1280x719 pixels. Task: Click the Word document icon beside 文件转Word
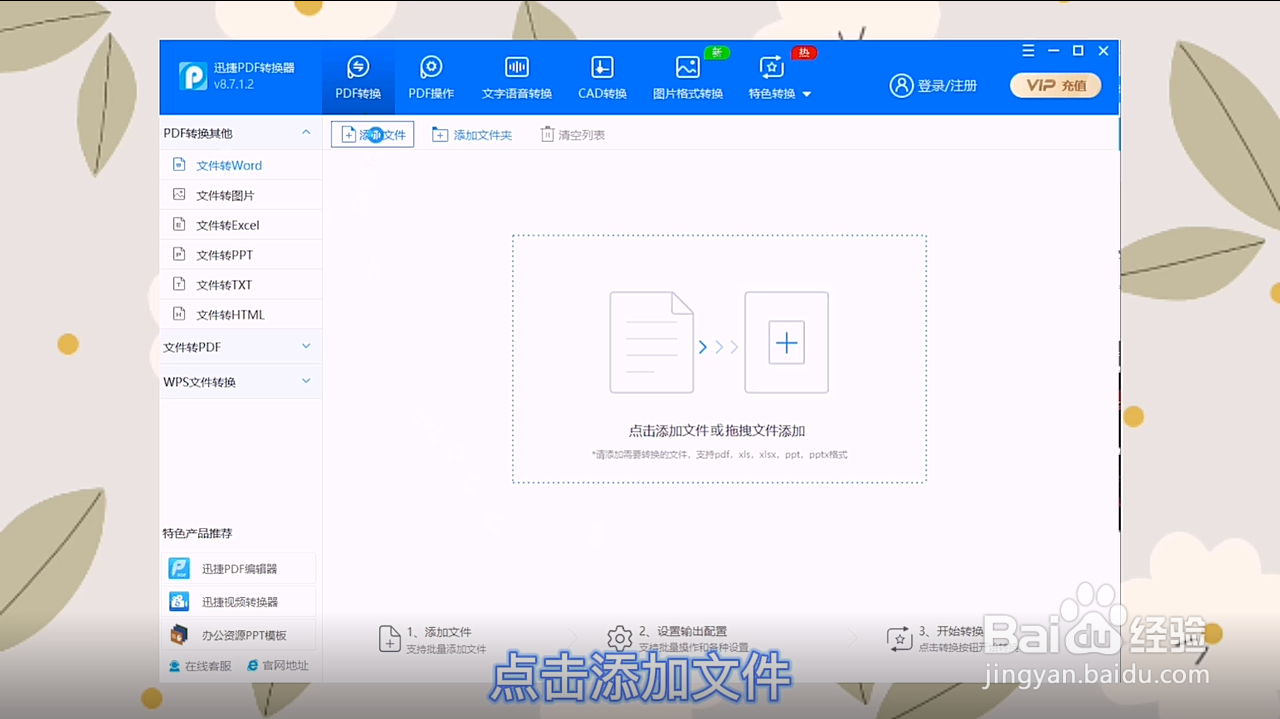click(x=179, y=164)
